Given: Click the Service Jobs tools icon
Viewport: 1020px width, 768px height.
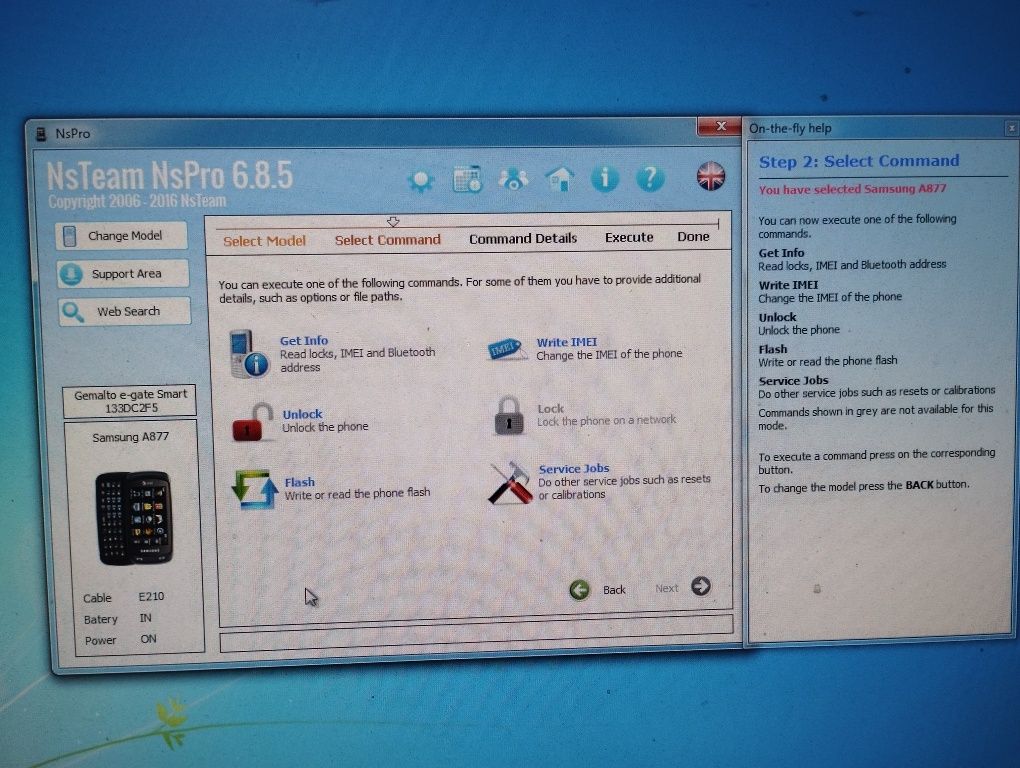Looking at the screenshot, I should (x=511, y=483).
